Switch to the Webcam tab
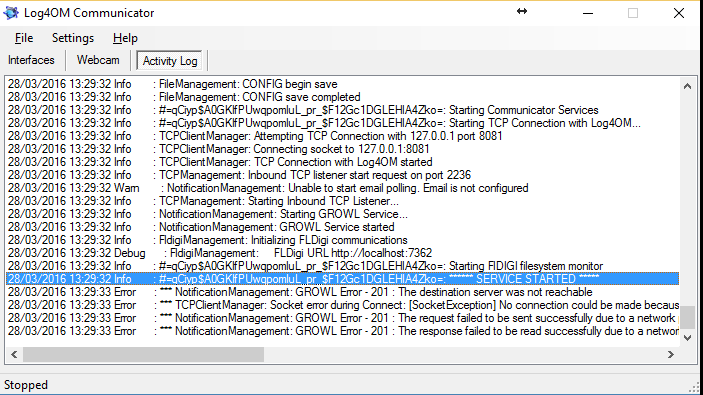The width and height of the screenshot is (703, 395). point(98,60)
